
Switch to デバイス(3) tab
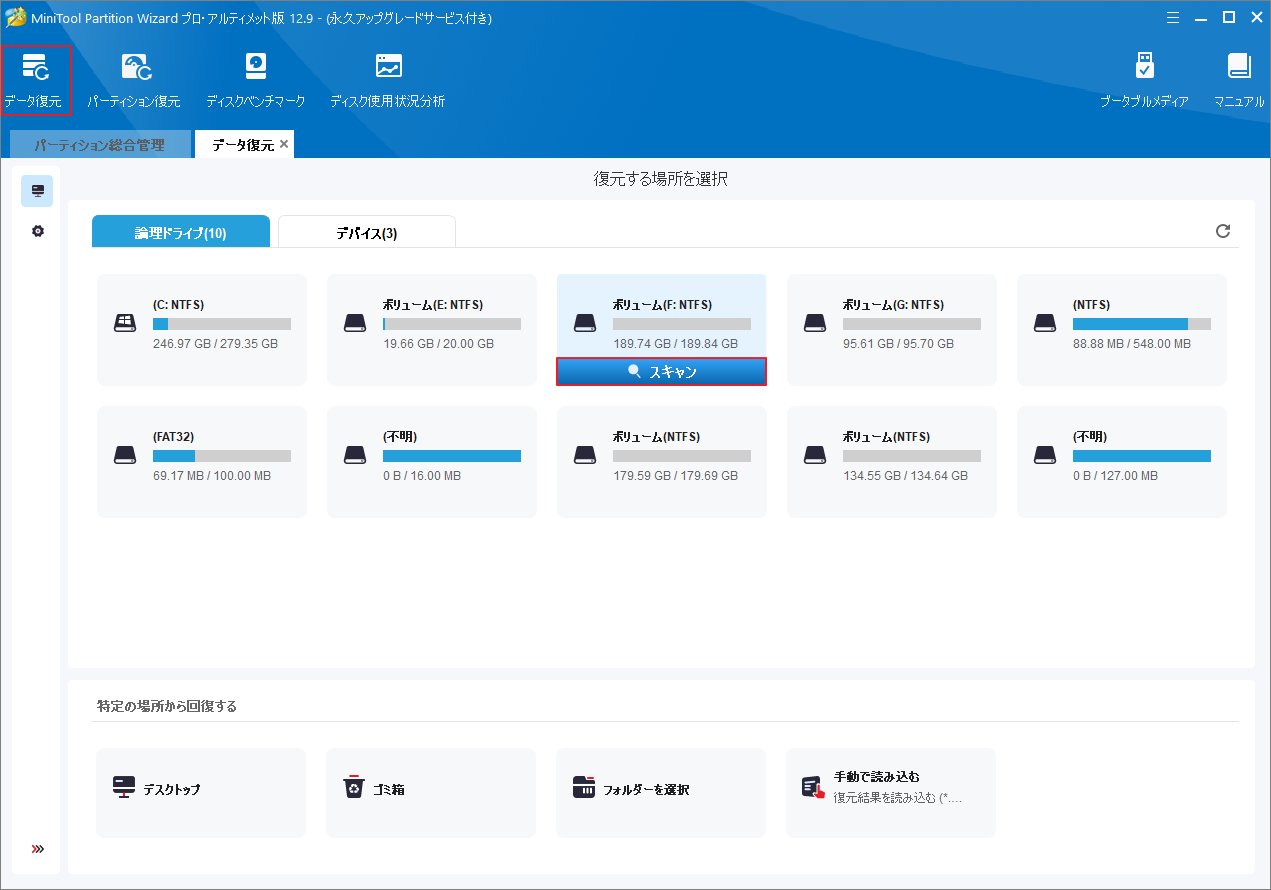pyautogui.click(x=367, y=232)
